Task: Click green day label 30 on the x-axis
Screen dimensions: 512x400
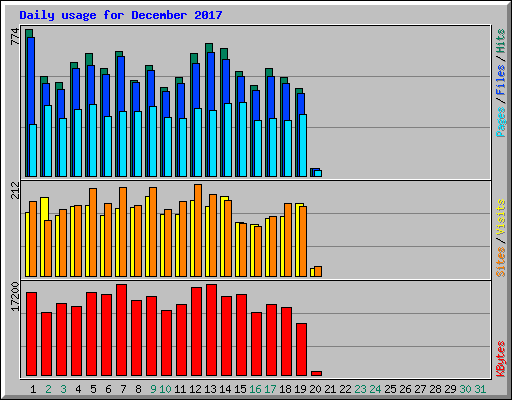Action: tap(465, 389)
